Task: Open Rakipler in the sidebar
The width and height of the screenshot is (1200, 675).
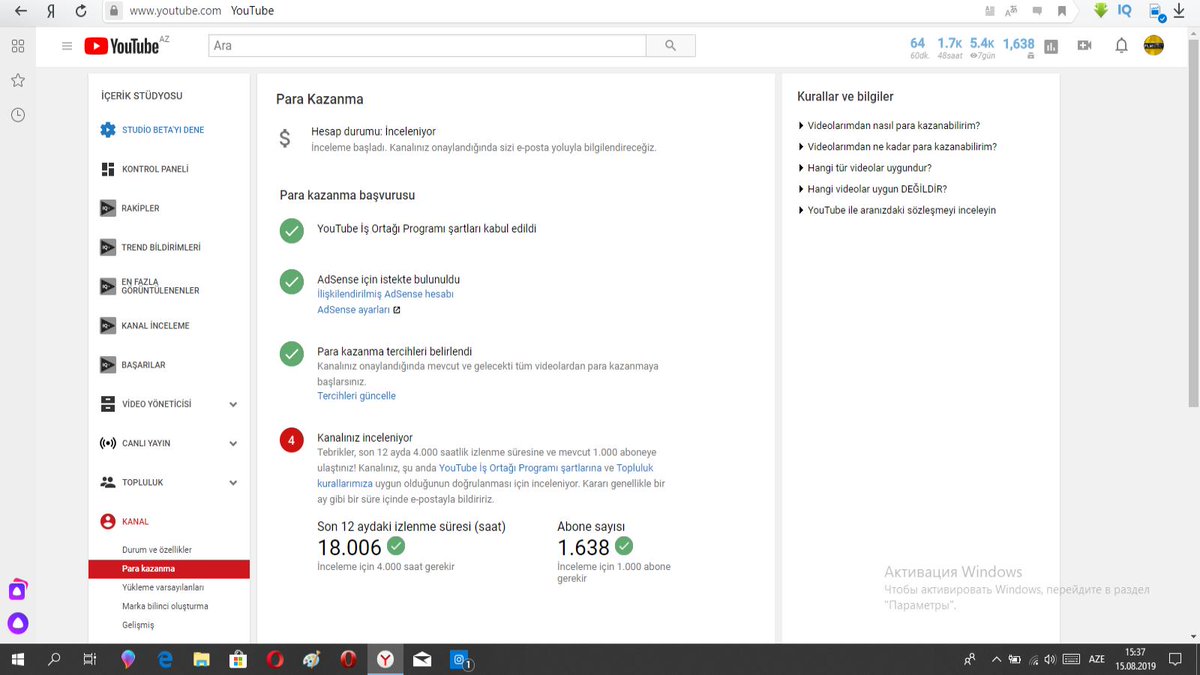Action: [130, 208]
